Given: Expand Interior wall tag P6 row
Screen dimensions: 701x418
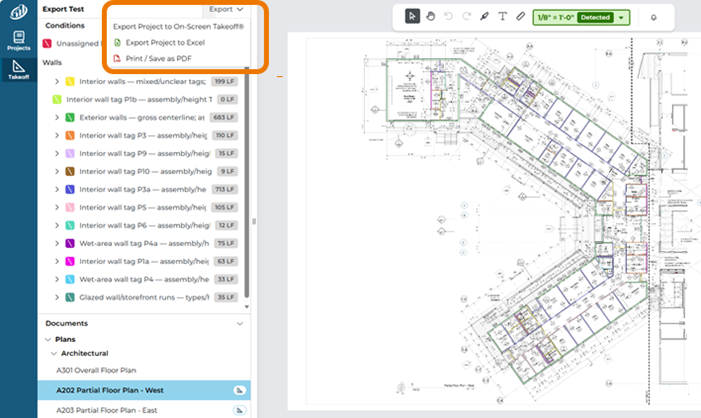Looking at the screenshot, I should 57,225.
